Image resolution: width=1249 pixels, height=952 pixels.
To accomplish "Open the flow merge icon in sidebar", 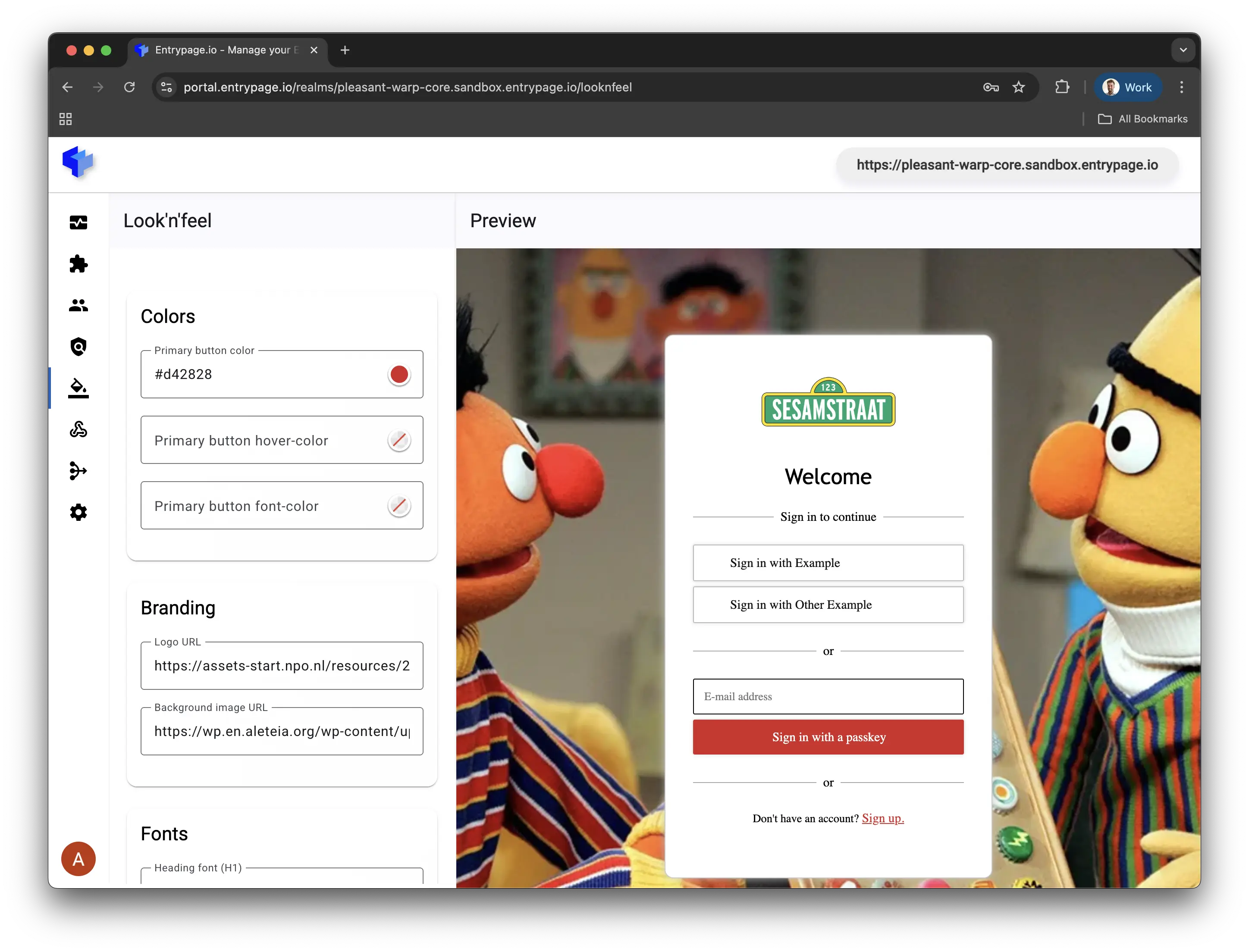I will pyautogui.click(x=78, y=471).
